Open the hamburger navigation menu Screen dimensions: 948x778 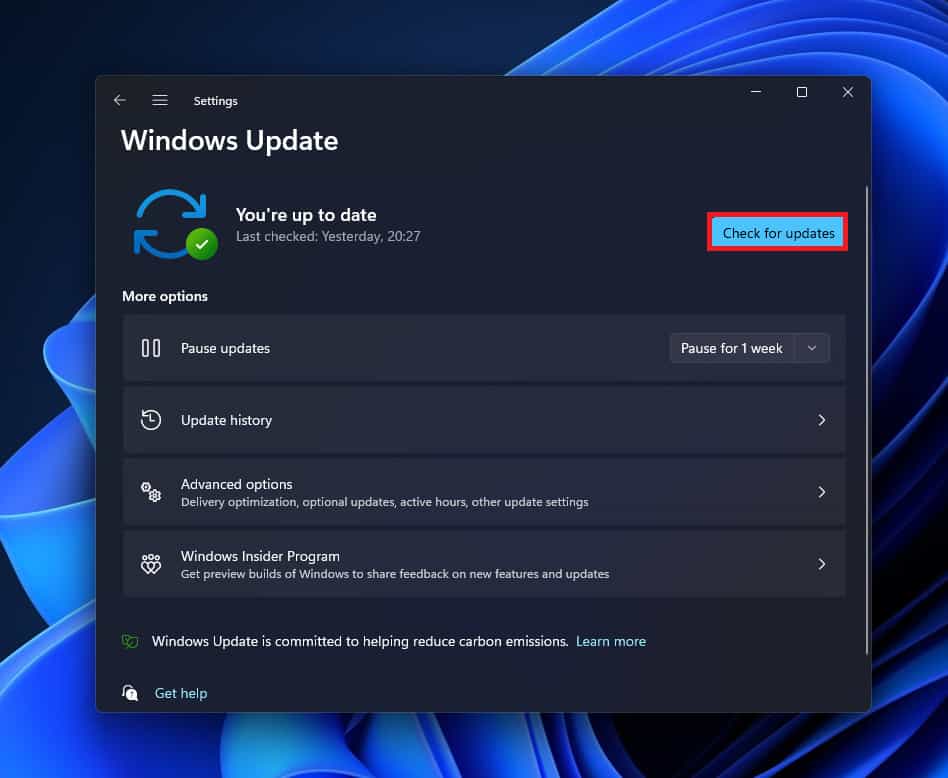pos(159,100)
